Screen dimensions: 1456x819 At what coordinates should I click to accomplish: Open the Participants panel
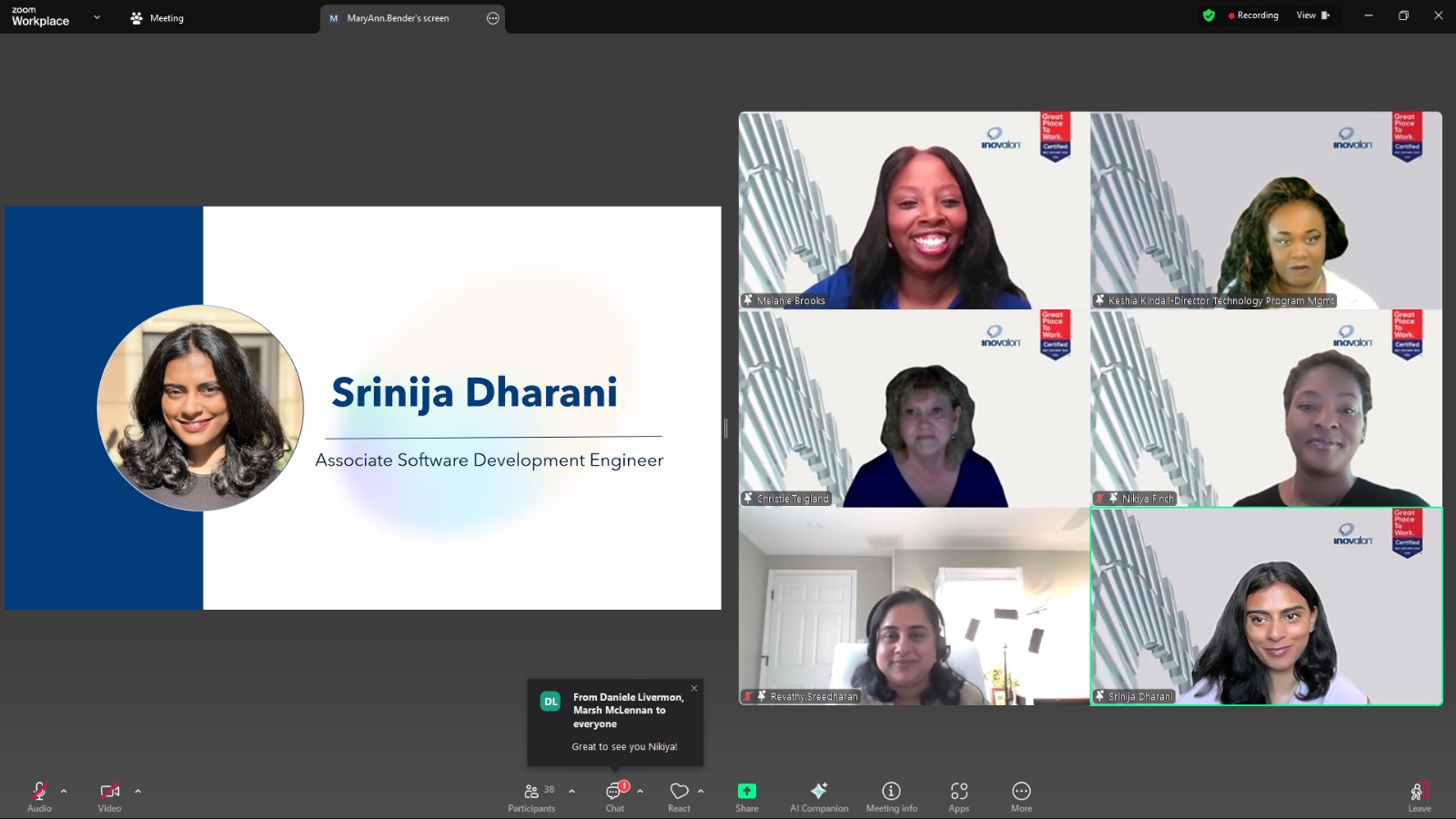click(x=531, y=795)
